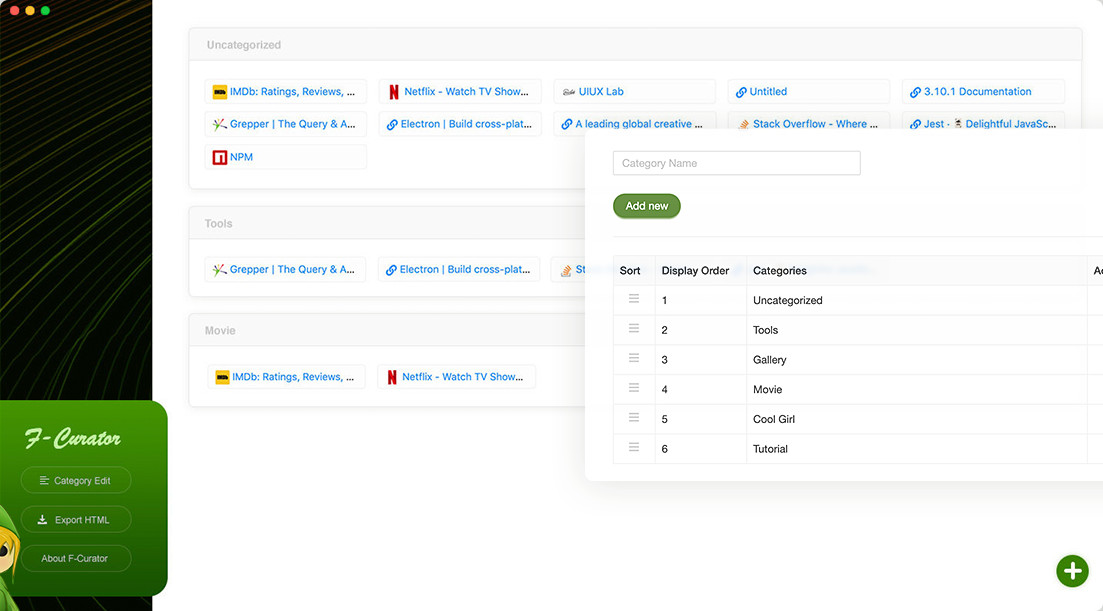
Task: Open Jest Delightful JavaScript bookmark
Action: pyautogui.click(x=983, y=121)
